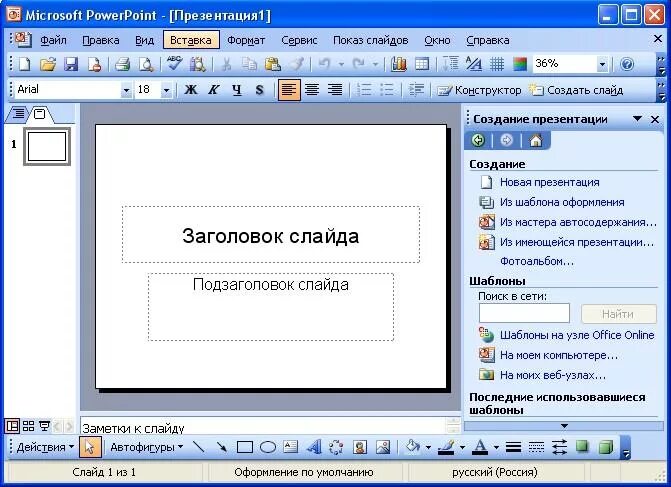Open print preview from the toolbar
Image resolution: width=671 pixels, height=487 pixels.
click(146, 64)
